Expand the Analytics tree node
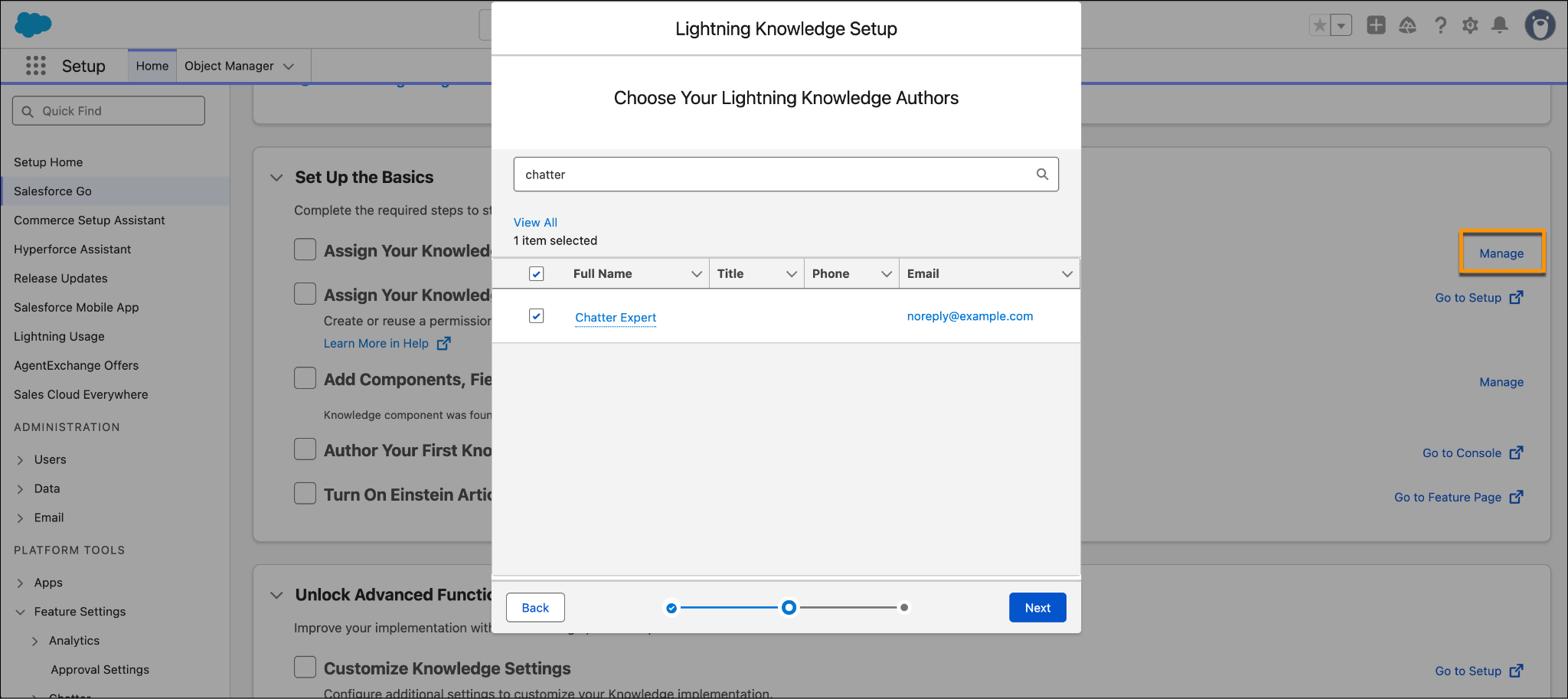 click(x=34, y=642)
